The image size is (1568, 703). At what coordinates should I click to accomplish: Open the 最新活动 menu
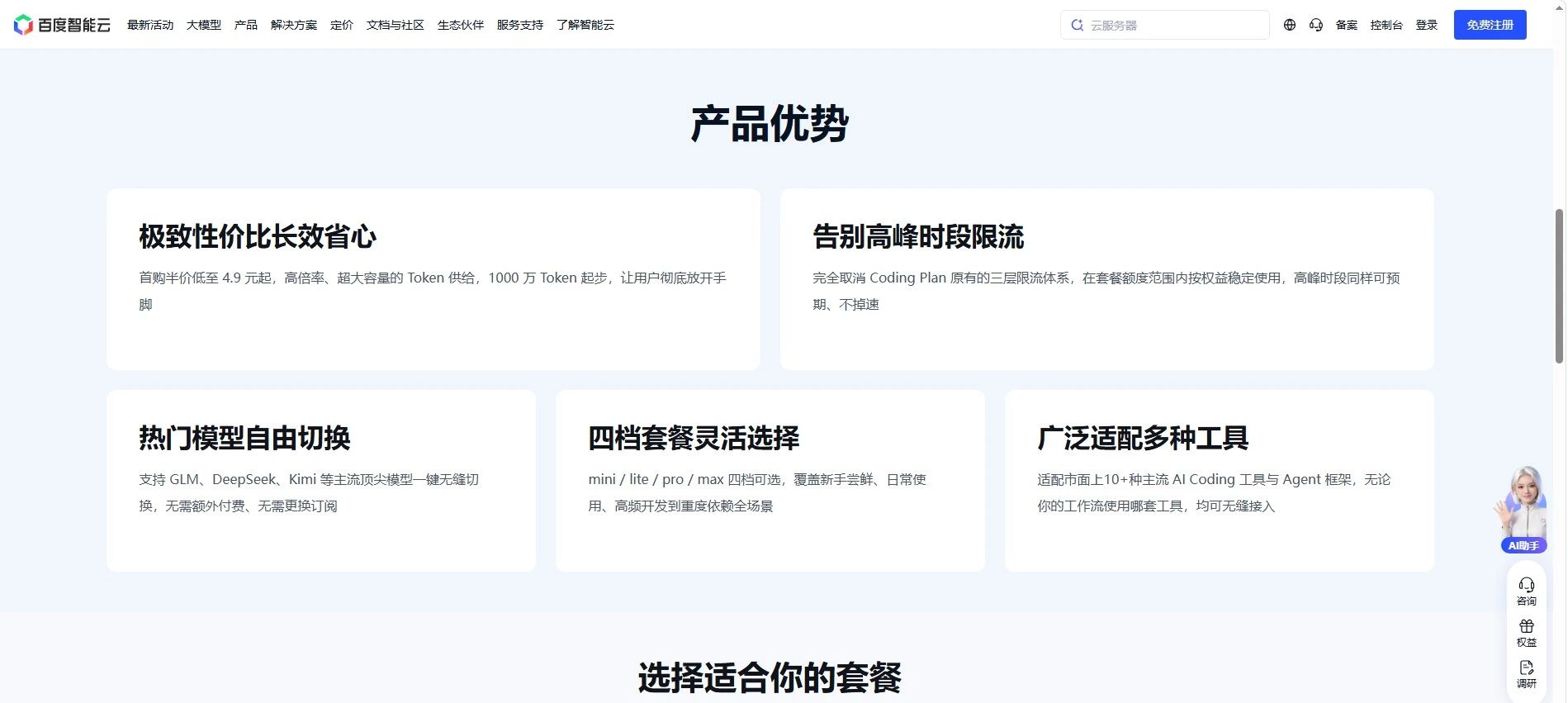click(150, 25)
